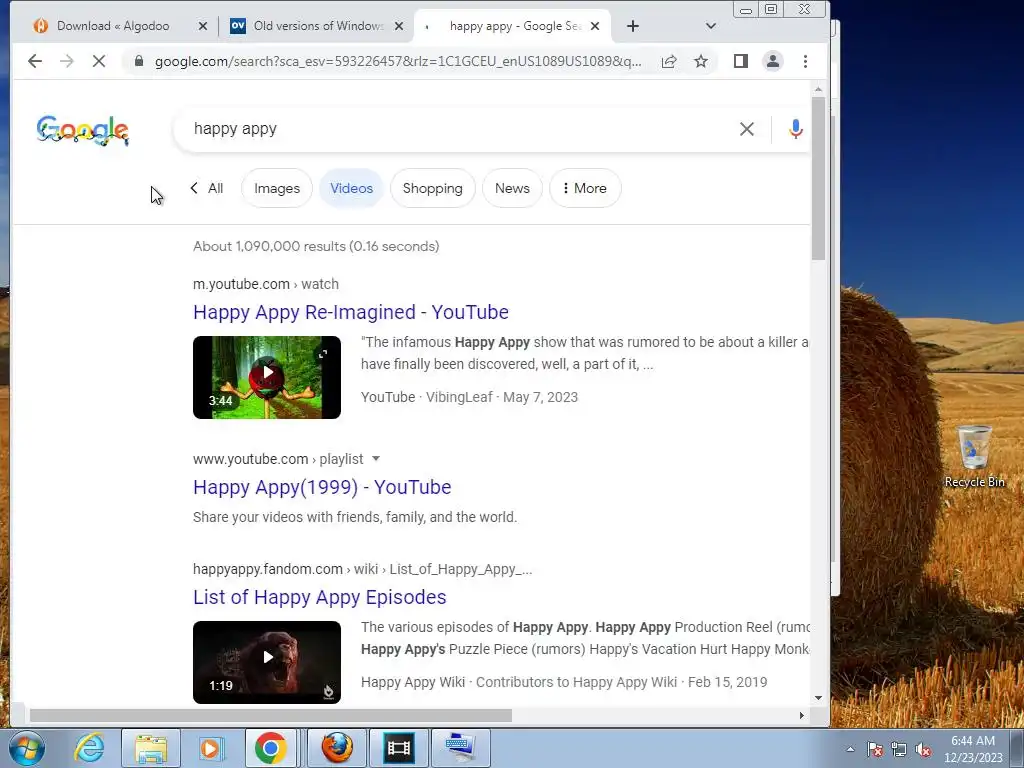Viewport: 1024px width, 768px height.
Task: Click the horizontal scrollbar thumb
Action: point(270,715)
